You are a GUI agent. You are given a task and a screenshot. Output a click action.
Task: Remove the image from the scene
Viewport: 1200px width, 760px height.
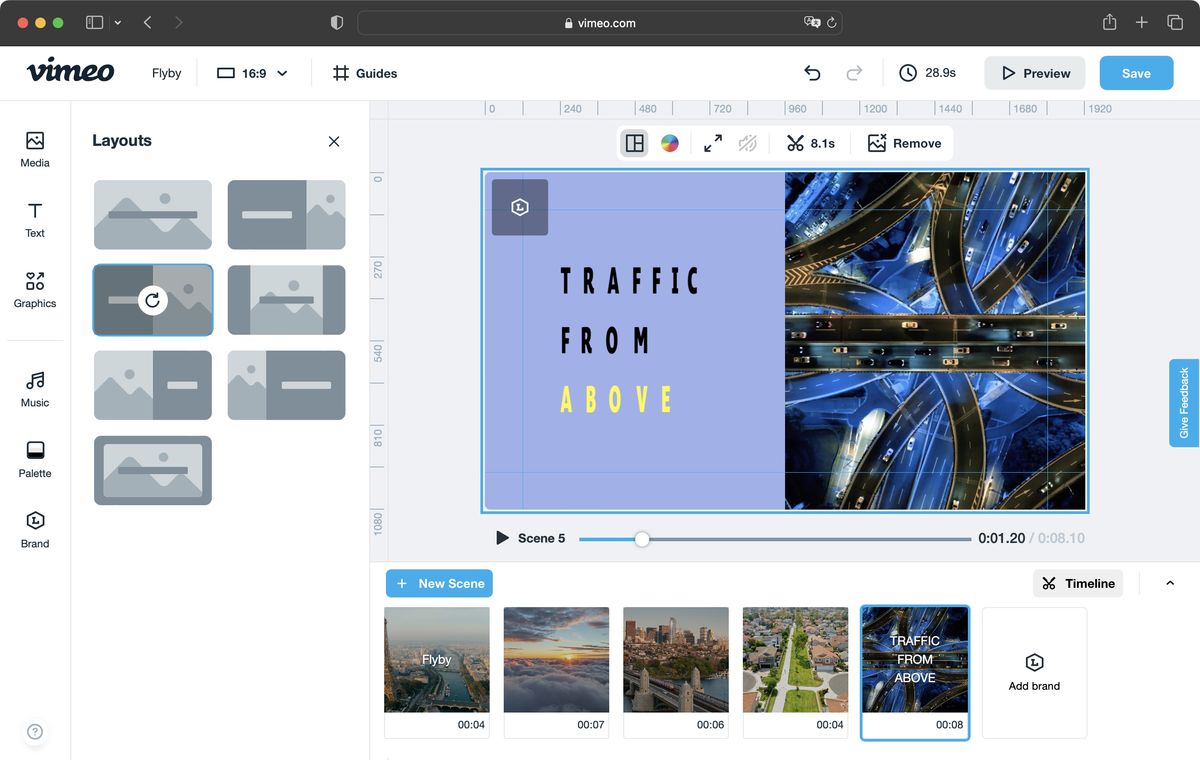pos(903,143)
